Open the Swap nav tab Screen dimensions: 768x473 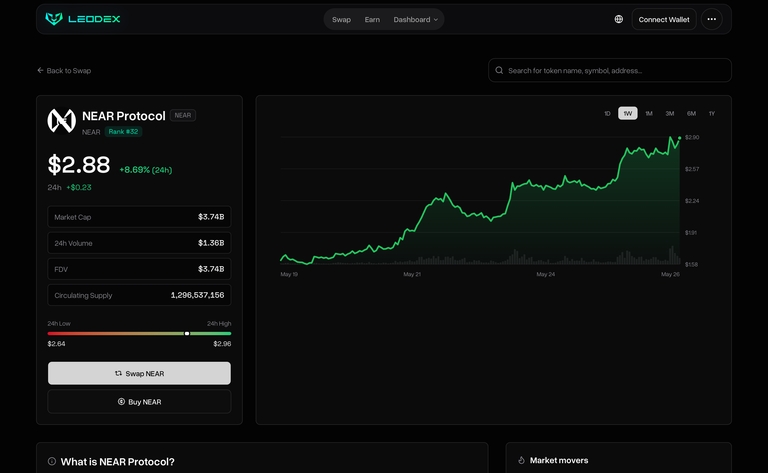click(x=341, y=20)
